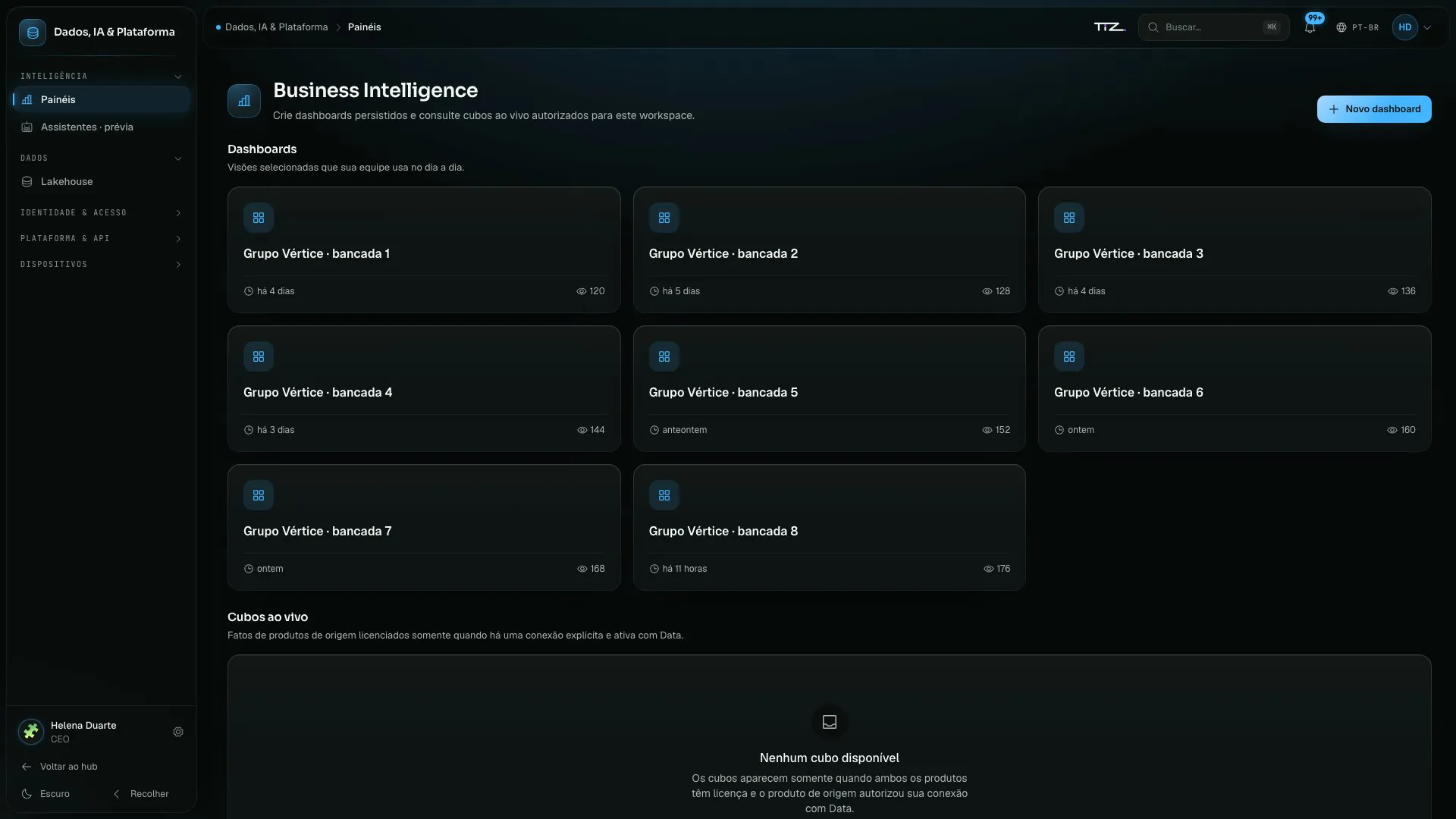Open Assistentes · prévia in the sidebar
This screenshot has width=1456, height=819.
click(x=101, y=127)
